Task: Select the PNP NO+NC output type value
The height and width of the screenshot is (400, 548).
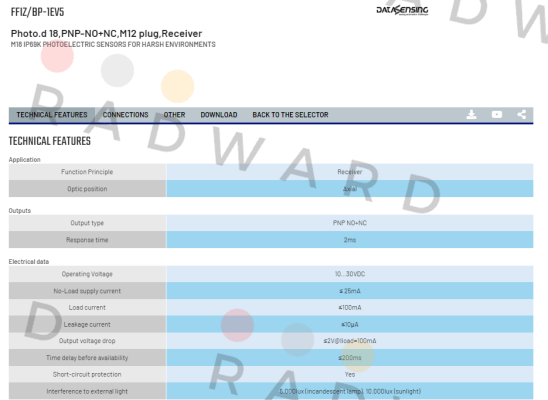Action: pyautogui.click(x=349, y=223)
